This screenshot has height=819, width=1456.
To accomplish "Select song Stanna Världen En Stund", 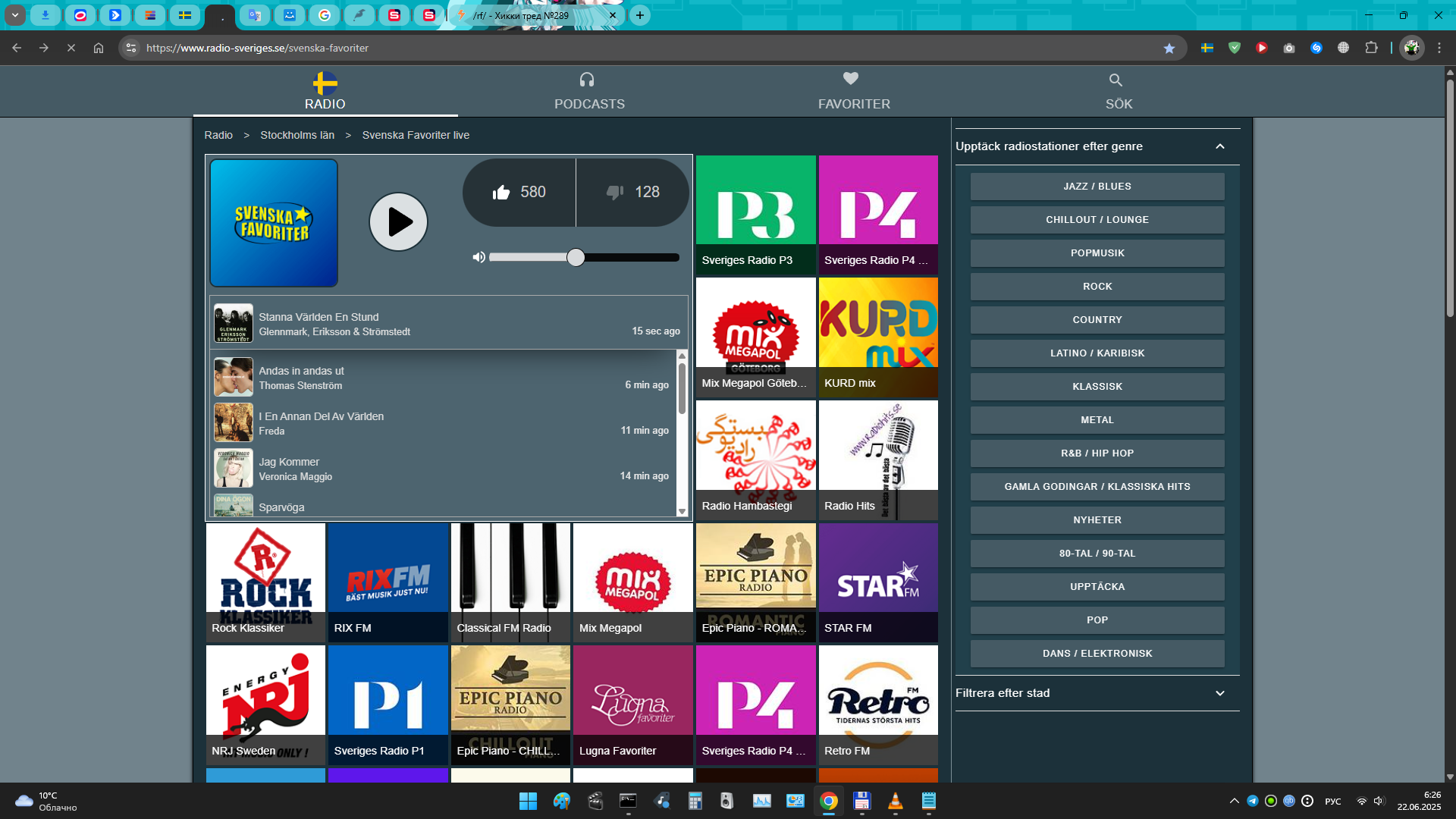I will pyautogui.click(x=449, y=323).
